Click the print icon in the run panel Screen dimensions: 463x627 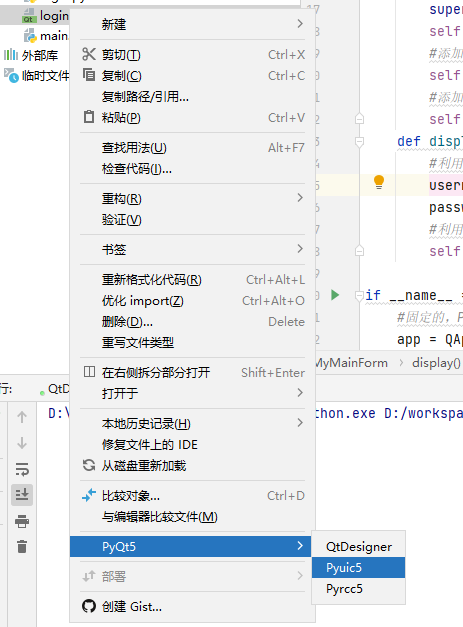pyautogui.click(x=22, y=521)
